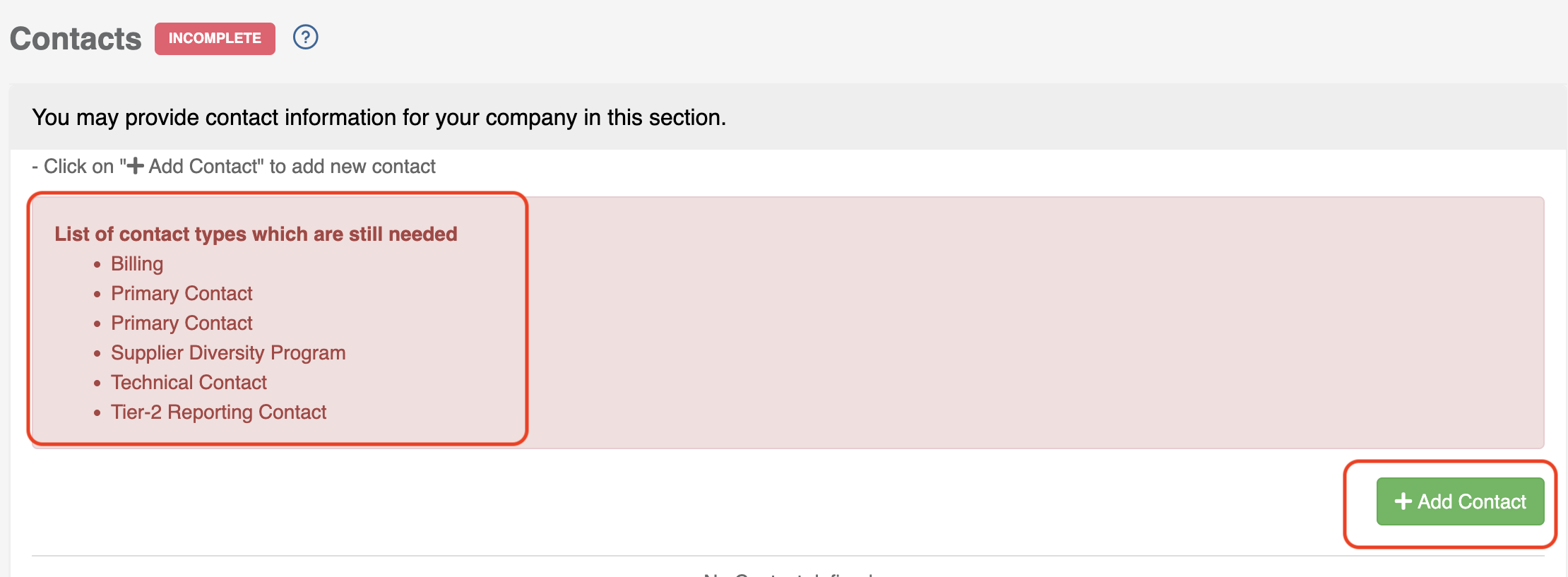The height and width of the screenshot is (577, 1568).
Task: Select the Supplier Diversity Program entry
Action: click(x=228, y=352)
